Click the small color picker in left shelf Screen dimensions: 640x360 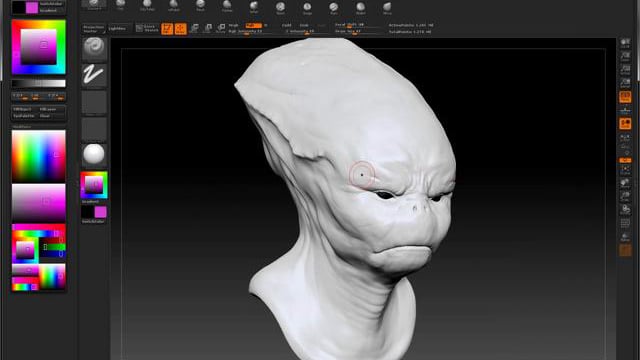tap(94, 185)
